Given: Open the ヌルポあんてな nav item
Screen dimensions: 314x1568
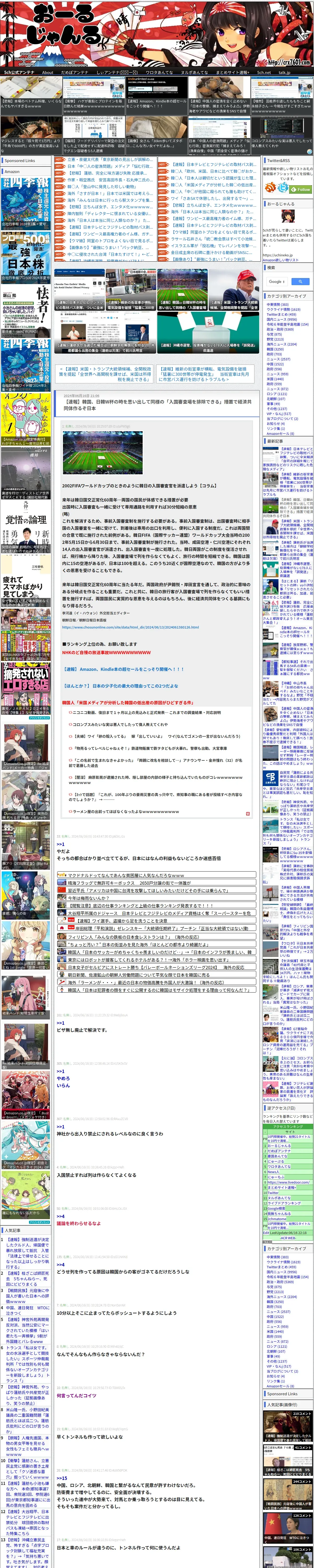Looking at the screenshot, I should (195, 72).
